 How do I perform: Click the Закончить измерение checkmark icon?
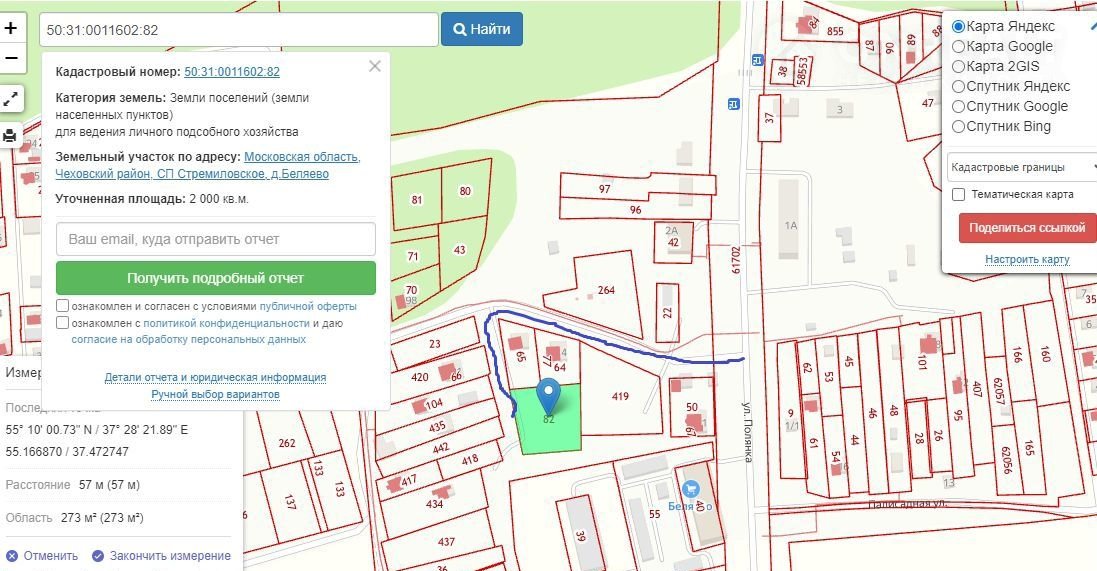click(x=98, y=556)
